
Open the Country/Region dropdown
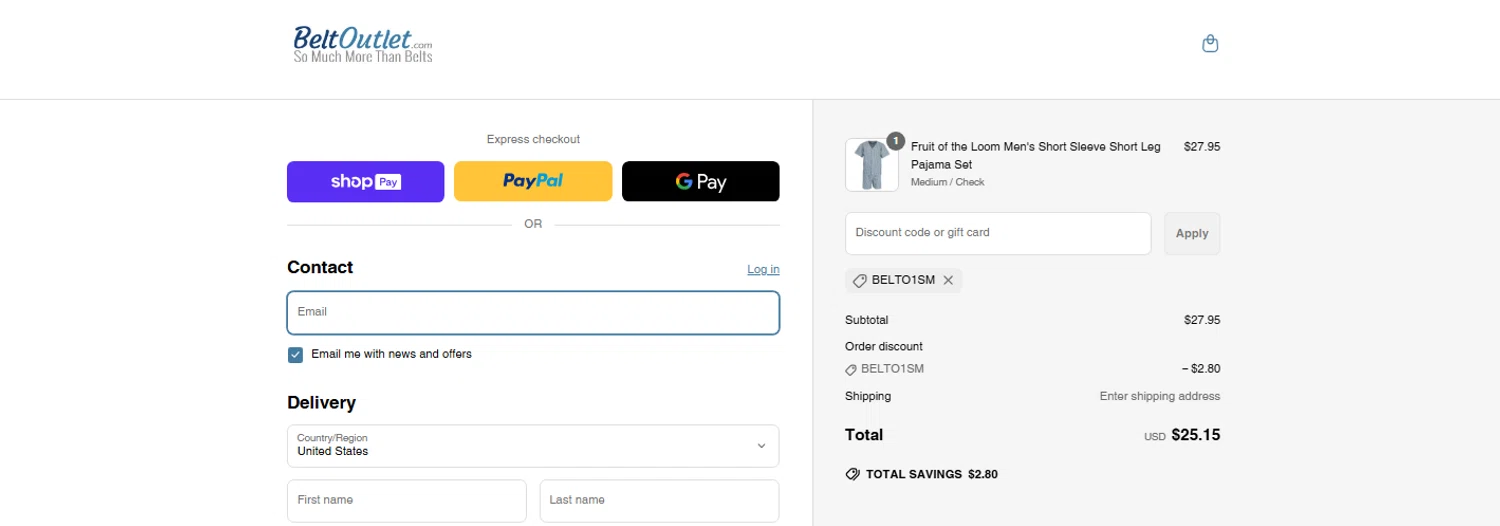pyautogui.click(x=533, y=445)
